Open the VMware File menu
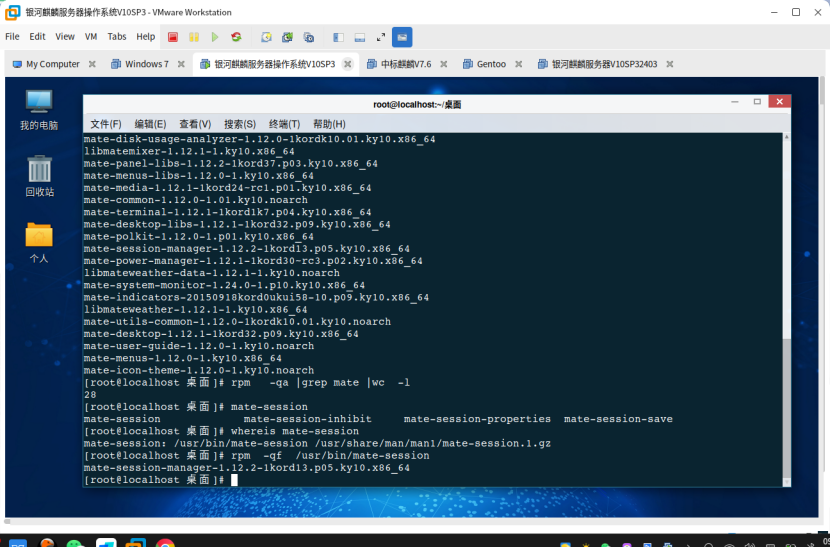 pyautogui.click(x=12, y=37)
